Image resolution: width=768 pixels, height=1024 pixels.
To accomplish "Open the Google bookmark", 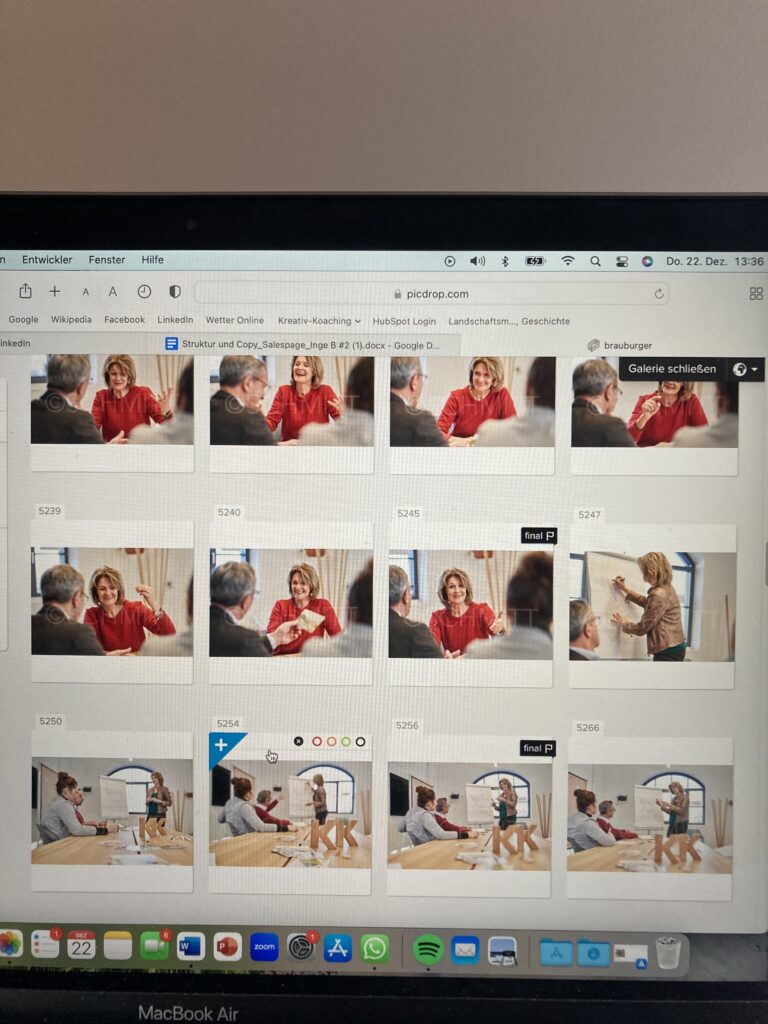I will [24, 319].
